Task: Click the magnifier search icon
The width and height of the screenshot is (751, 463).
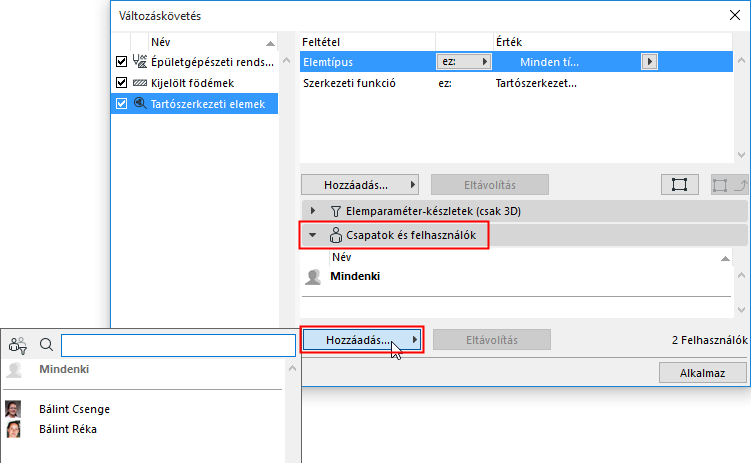Action: pyautogui.click(x=46, y=345)
